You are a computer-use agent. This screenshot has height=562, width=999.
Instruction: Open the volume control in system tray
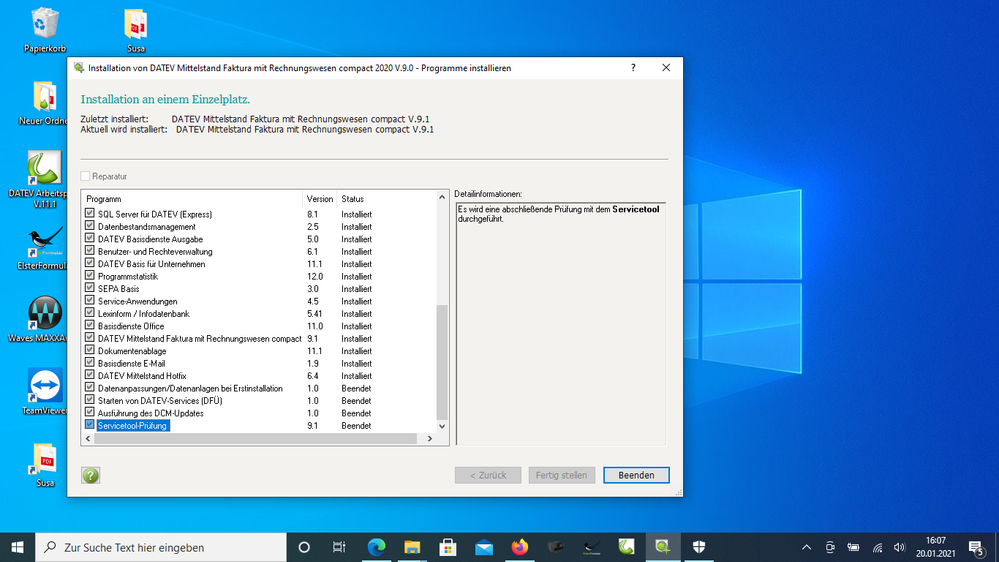point(900,547)
